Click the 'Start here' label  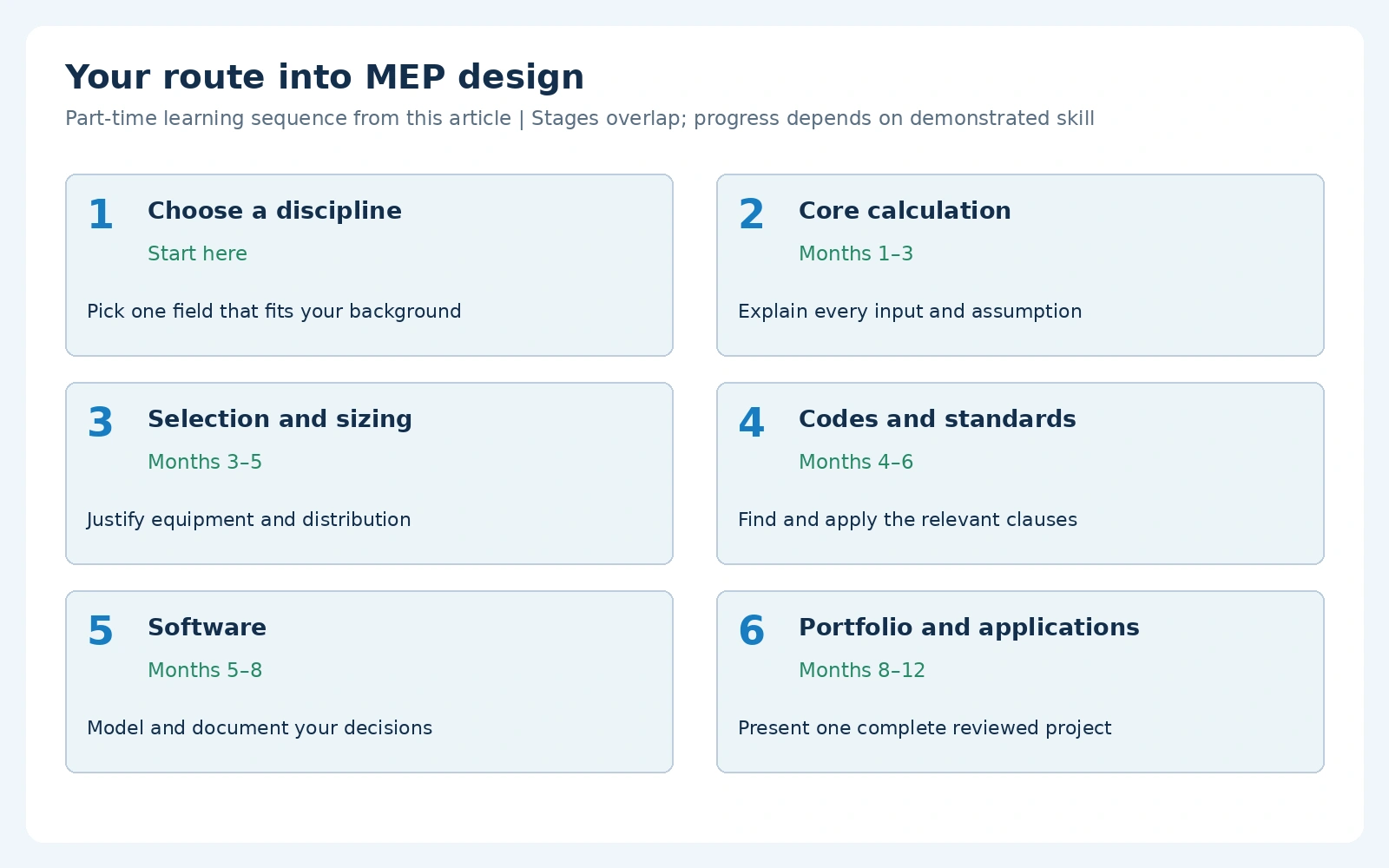click(x=197, y=253)
